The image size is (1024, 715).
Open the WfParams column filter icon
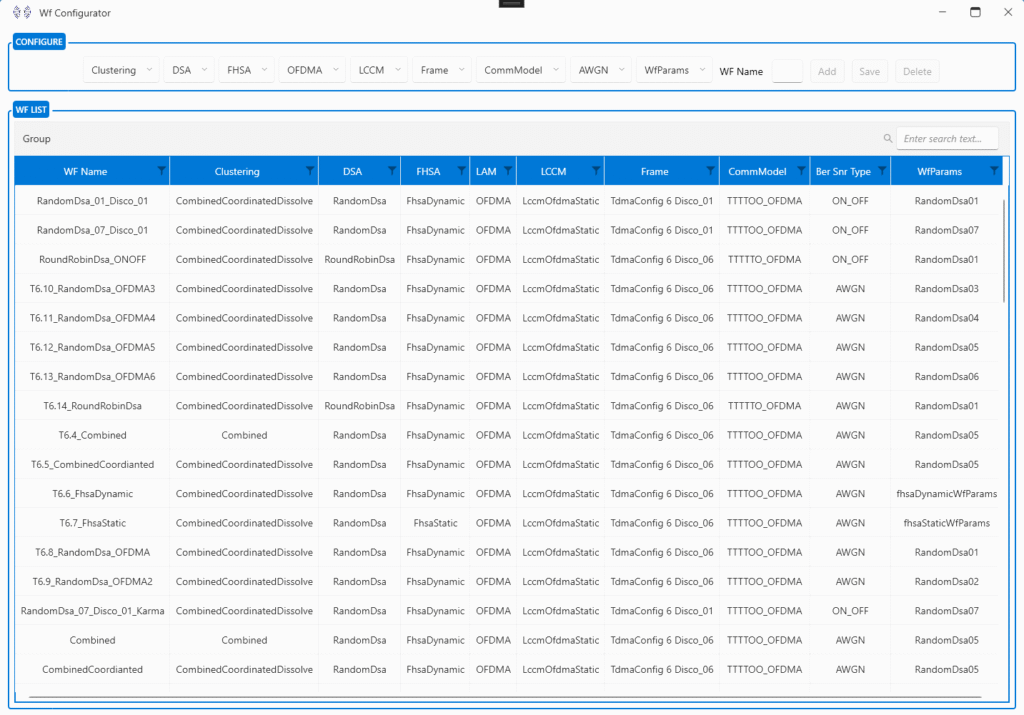(993, 171)
